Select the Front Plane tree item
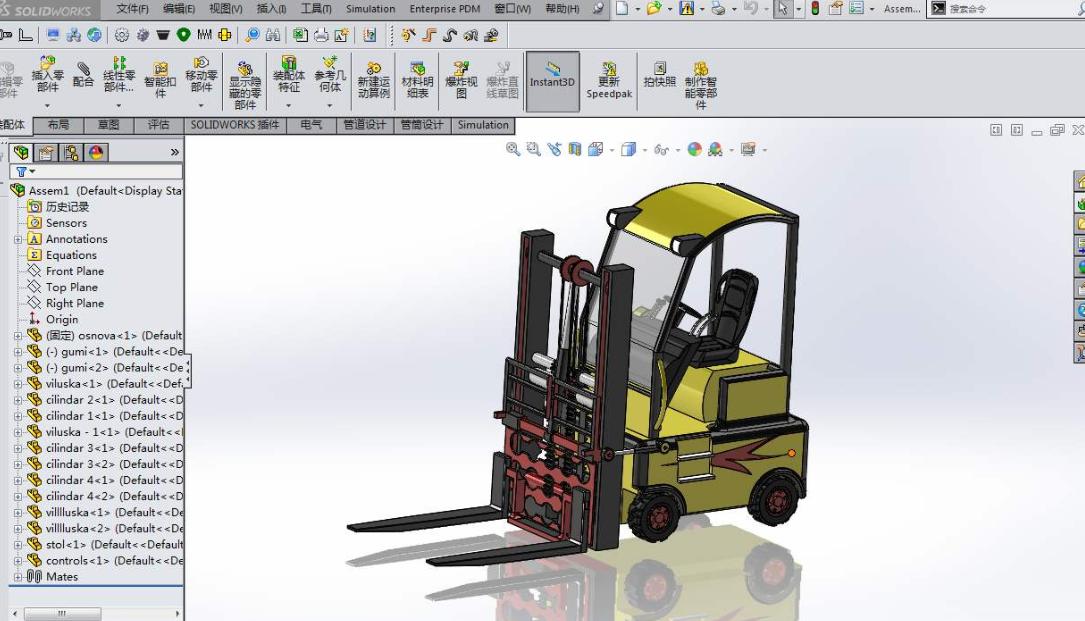The image size is (1085, 621). 75,271
